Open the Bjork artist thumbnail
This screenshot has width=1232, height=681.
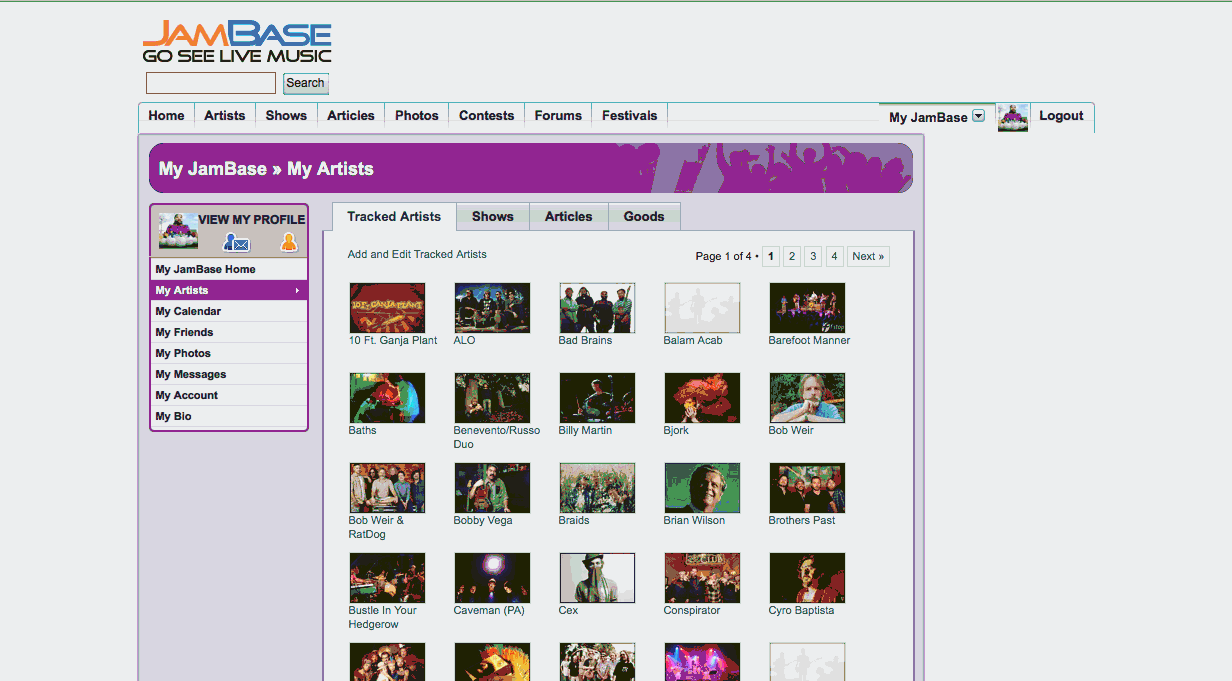pyautogui.click(x=702, y=397)
